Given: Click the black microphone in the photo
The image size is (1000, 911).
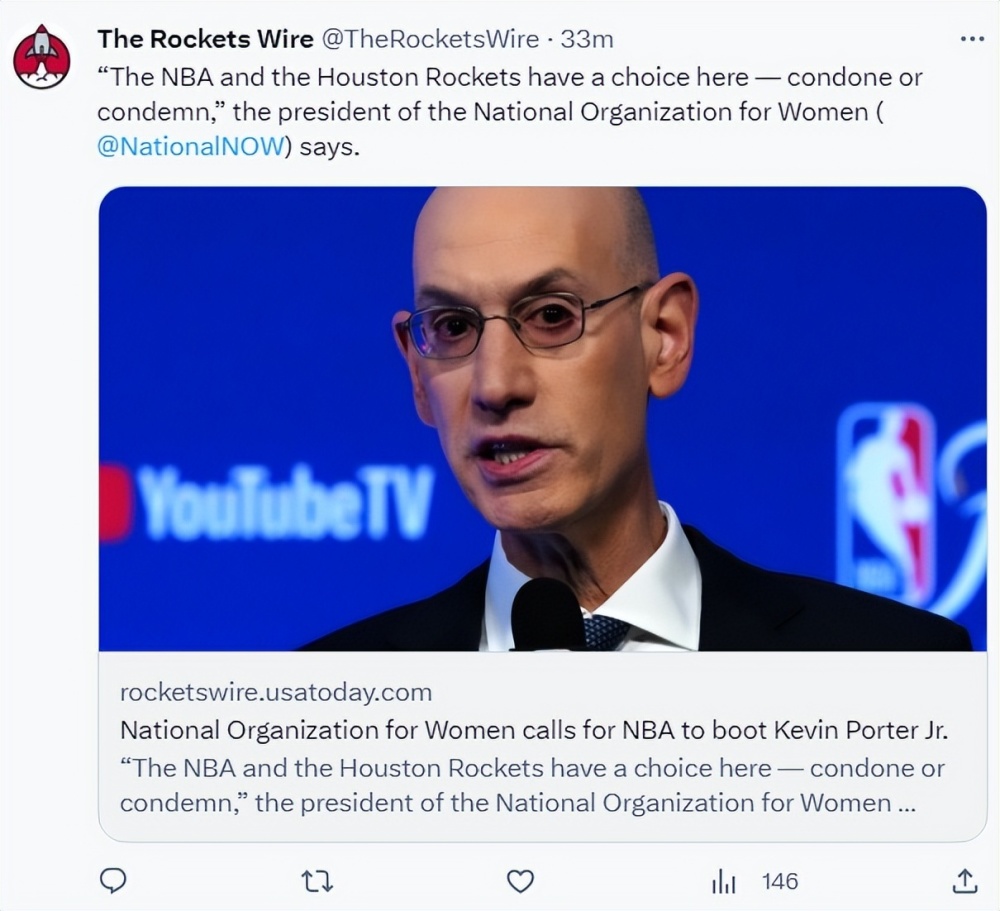Looking at the screenshot, I should 547,613.
